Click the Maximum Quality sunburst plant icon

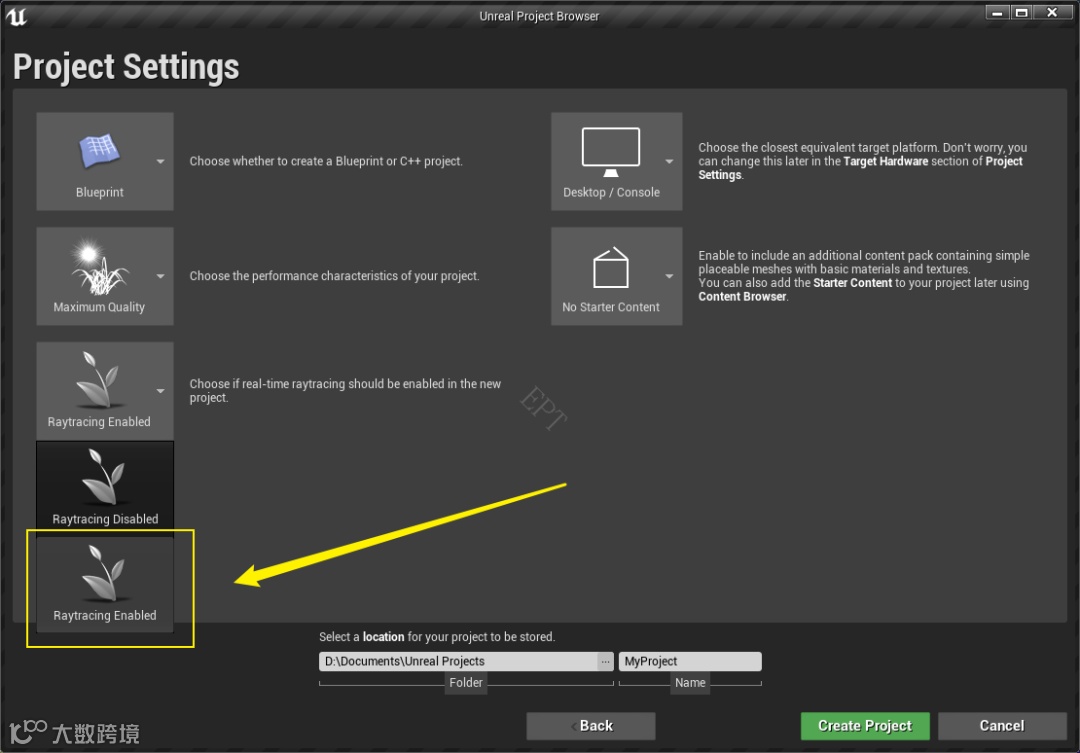(x=100, y=267)
